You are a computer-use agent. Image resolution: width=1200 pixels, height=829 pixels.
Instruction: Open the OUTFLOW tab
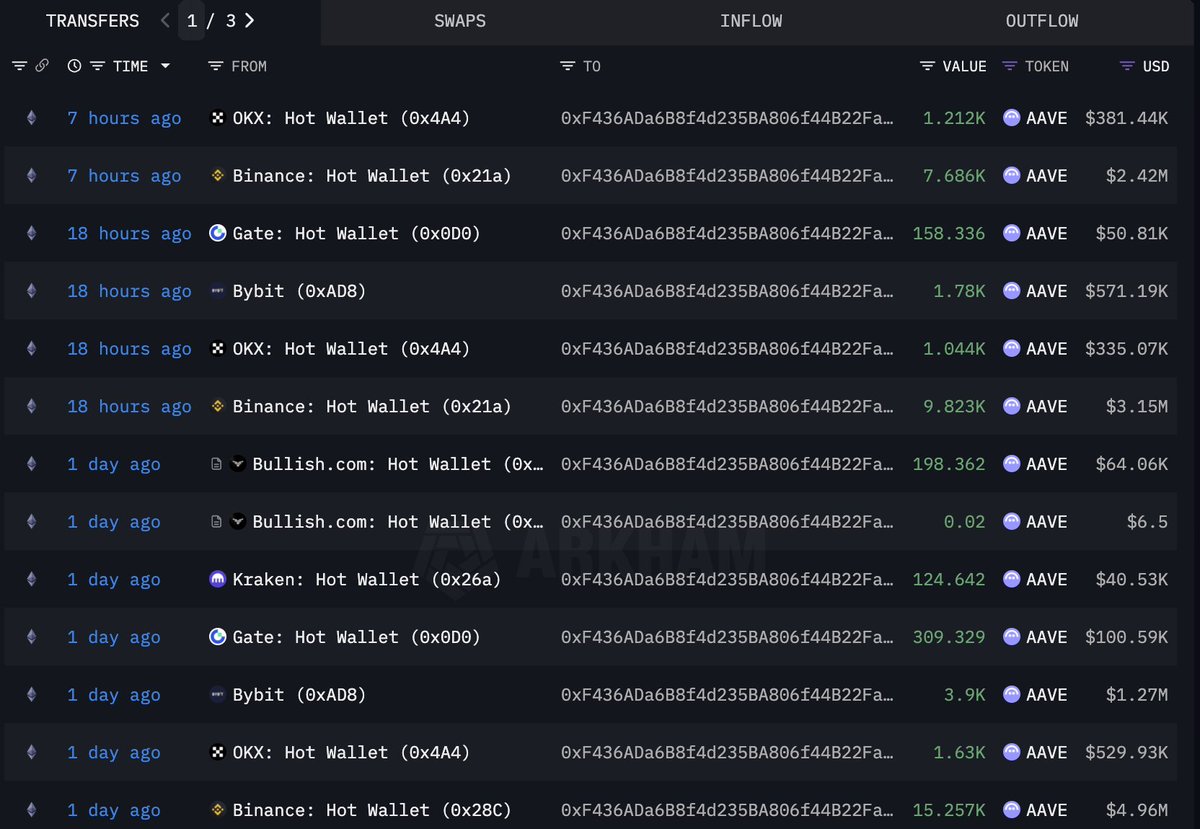(x=1042, y=21)
